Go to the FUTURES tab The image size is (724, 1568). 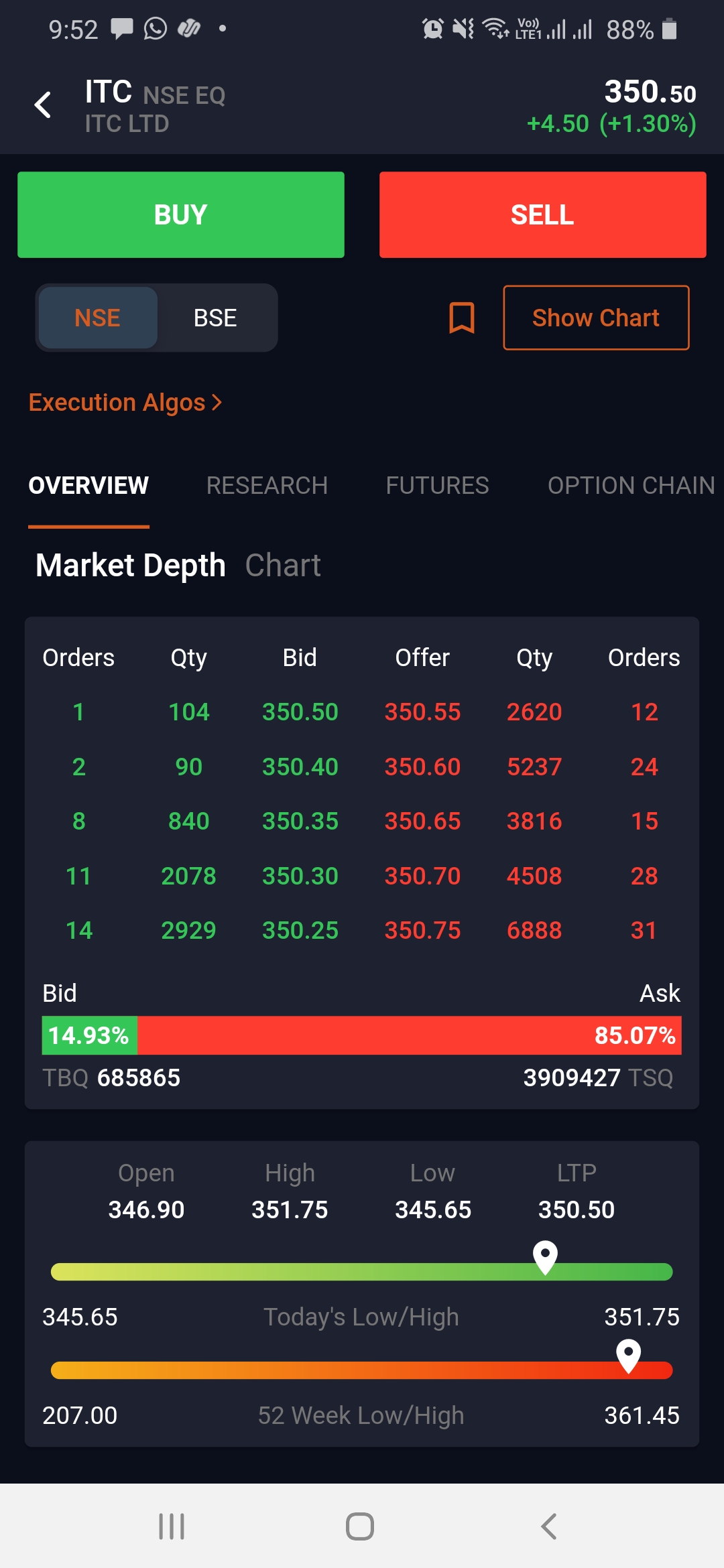pyautogui.click(x=437, y=485)
